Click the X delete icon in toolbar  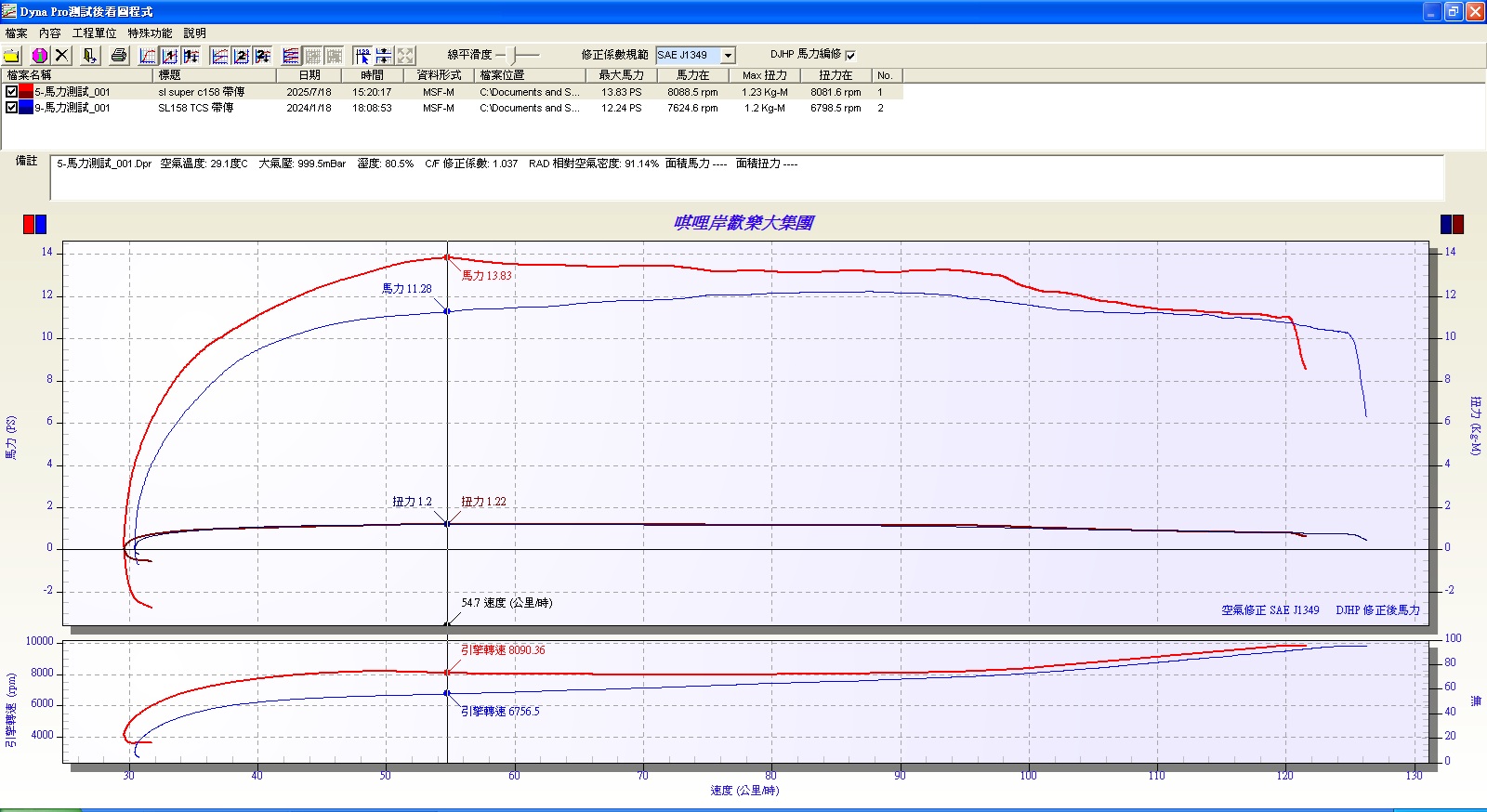[61, 56]
